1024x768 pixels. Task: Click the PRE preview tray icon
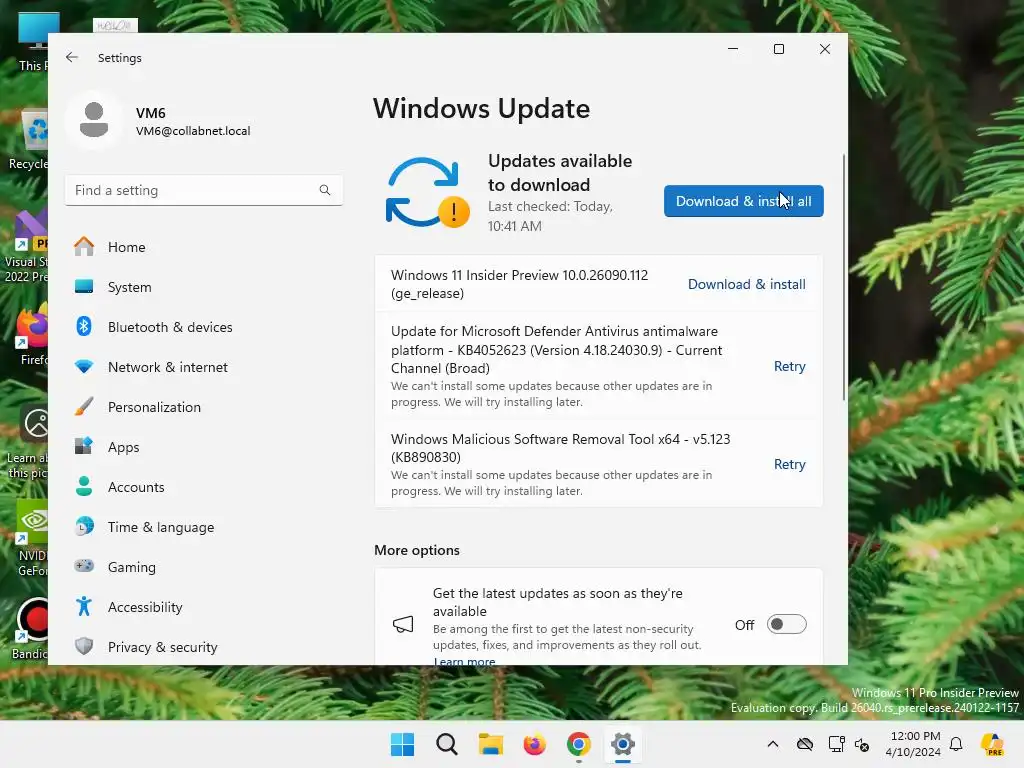(x=993, y=744)
